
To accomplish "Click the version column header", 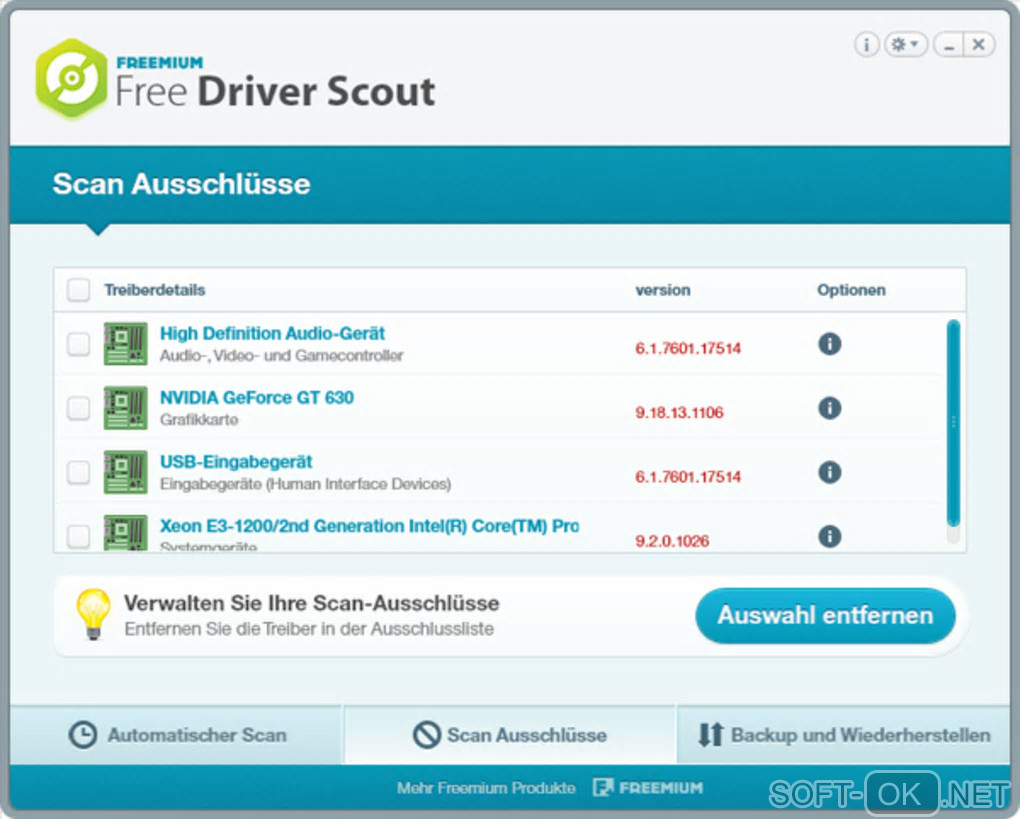I will (x=663, y=290).
